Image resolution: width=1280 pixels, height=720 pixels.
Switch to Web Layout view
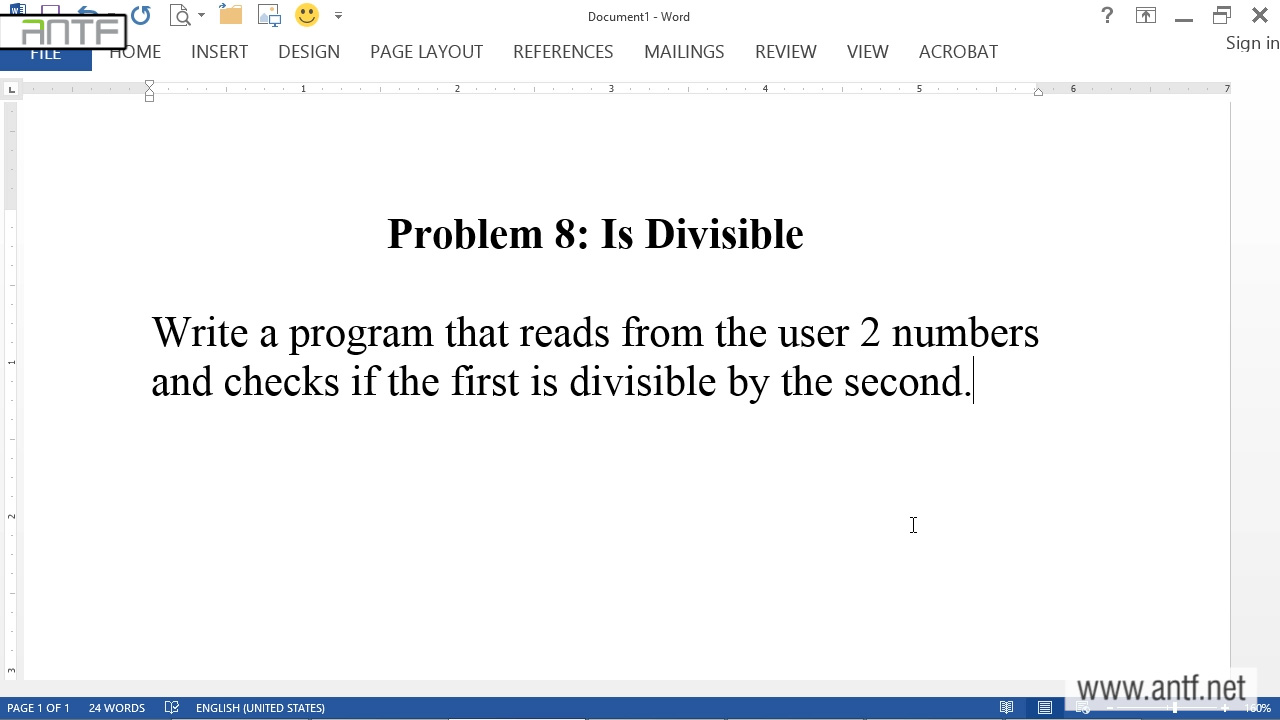[x=1083, y=708]
